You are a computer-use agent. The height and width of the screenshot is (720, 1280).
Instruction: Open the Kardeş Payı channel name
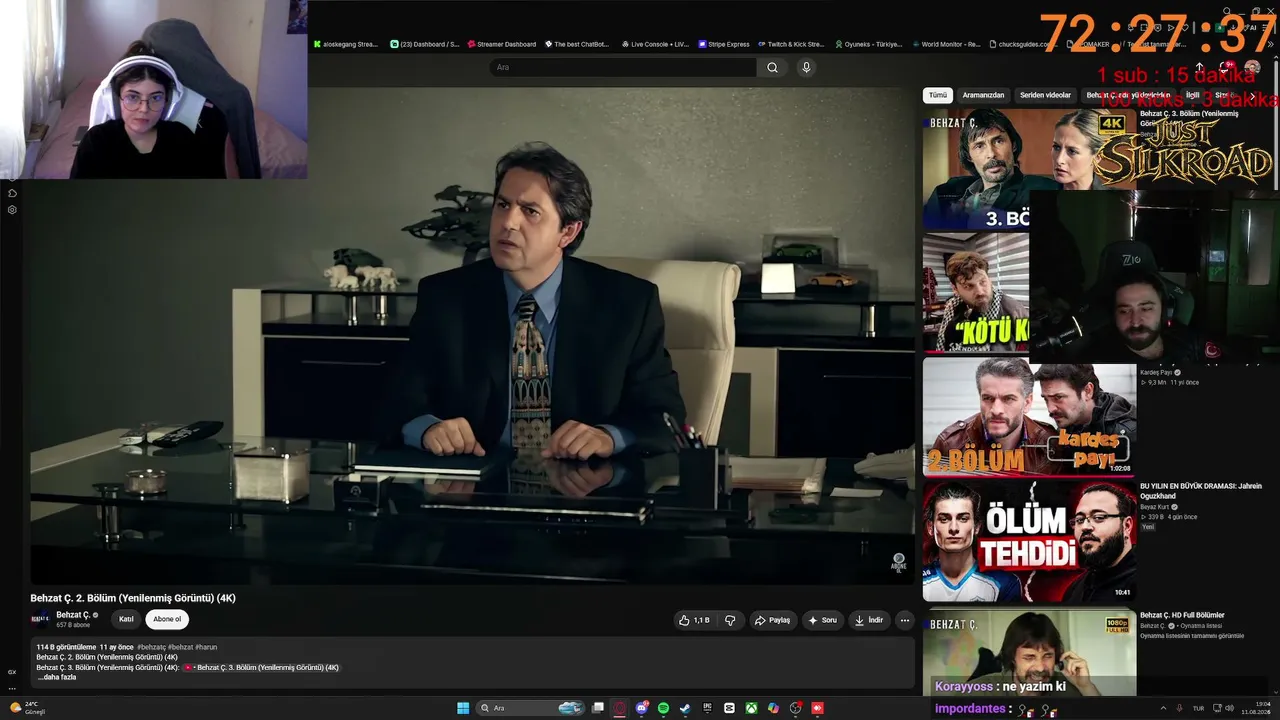[1156, 372]
